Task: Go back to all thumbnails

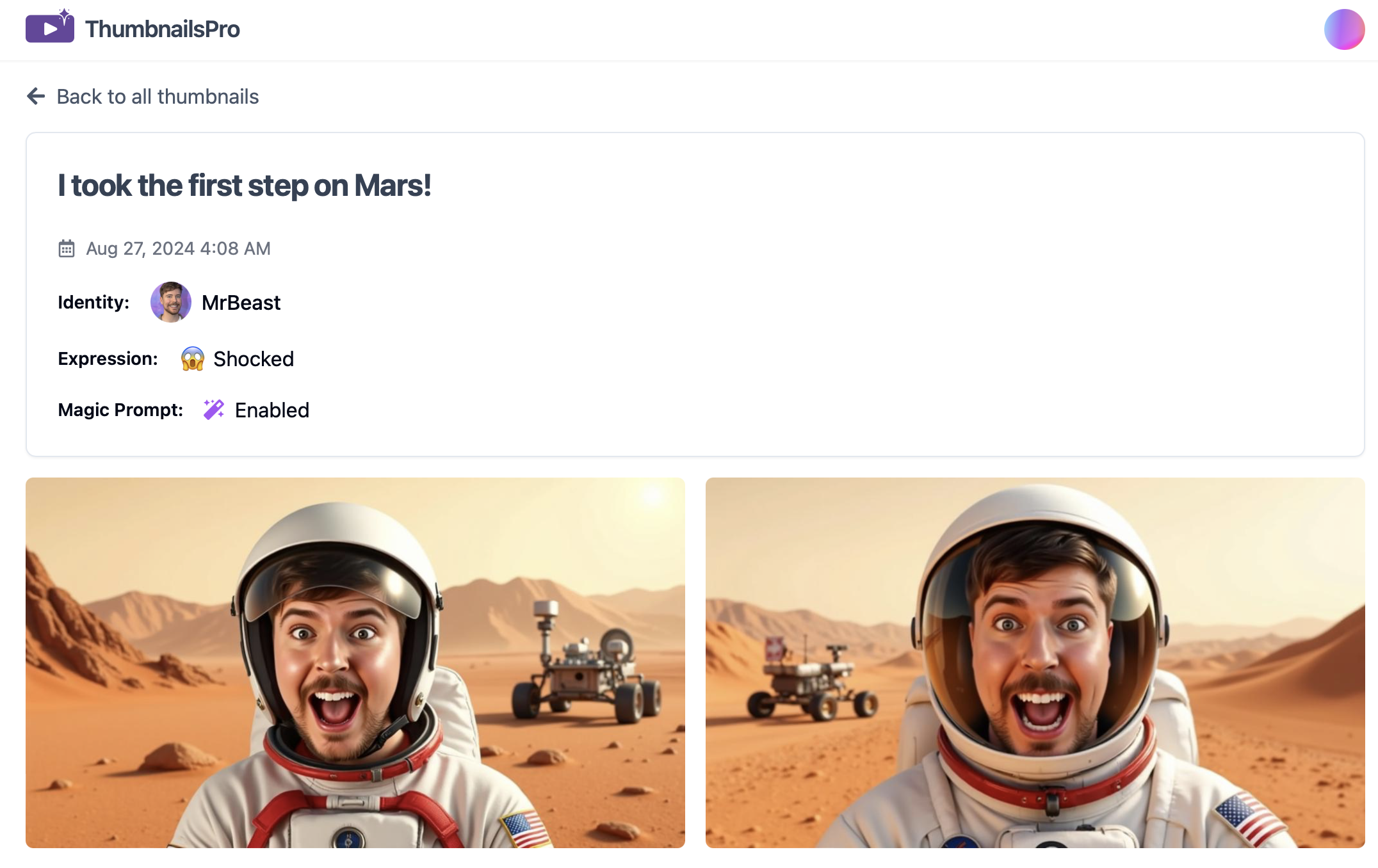Action: (158, 97)
